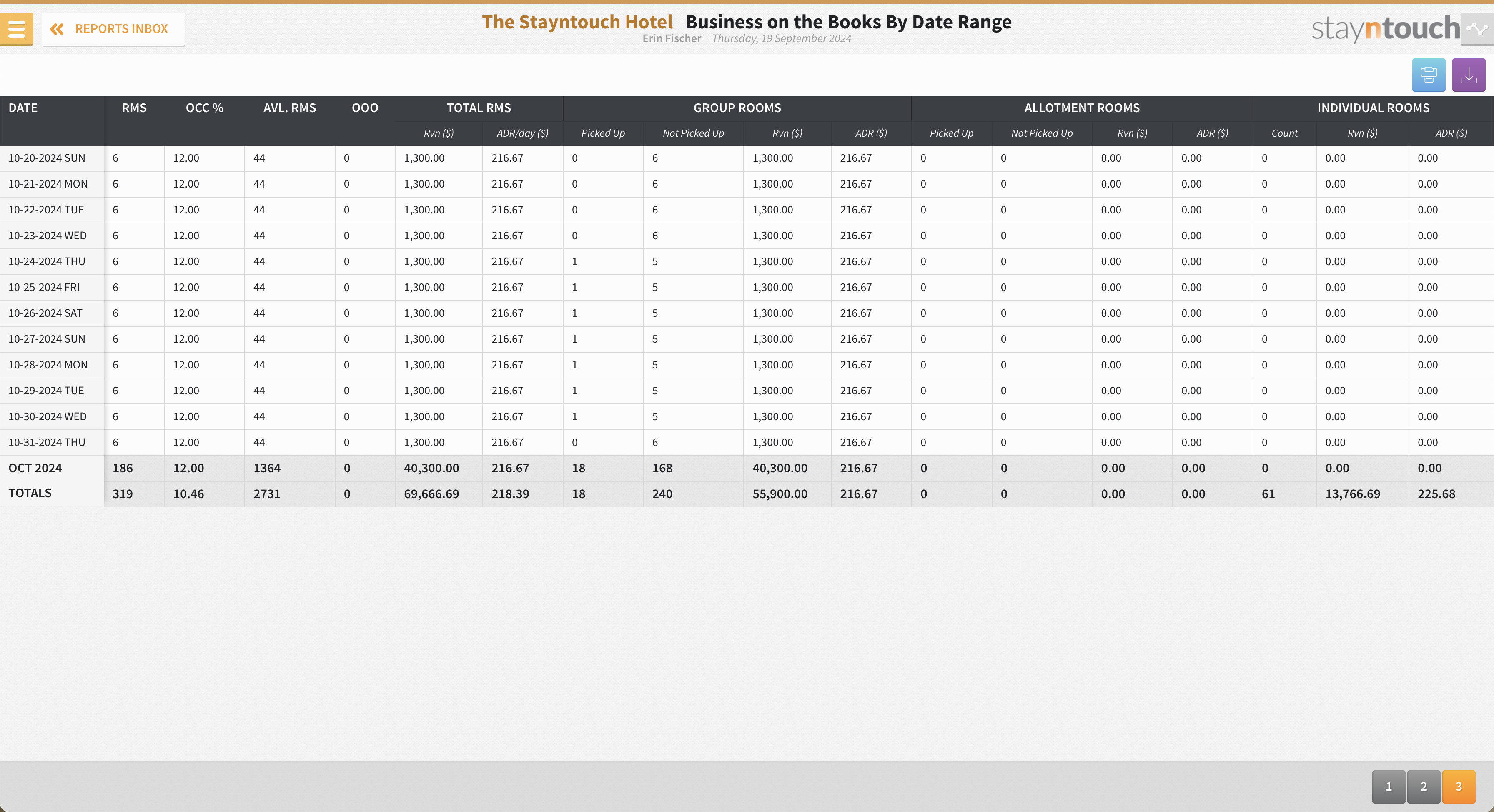Select current page 3 button
Screen dimensions: 1494x812
pos(1458,787)
